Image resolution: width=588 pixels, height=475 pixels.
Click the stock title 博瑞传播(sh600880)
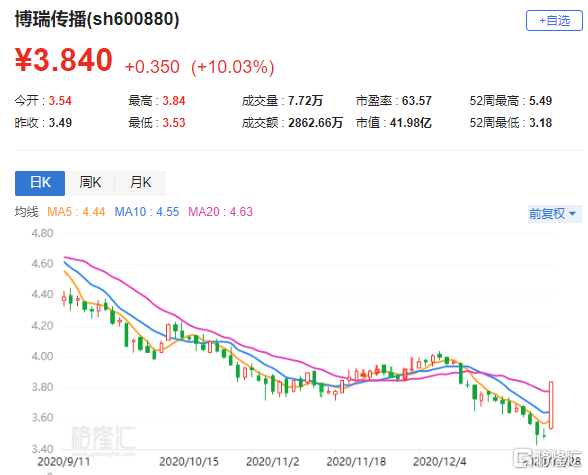[97, 19]
